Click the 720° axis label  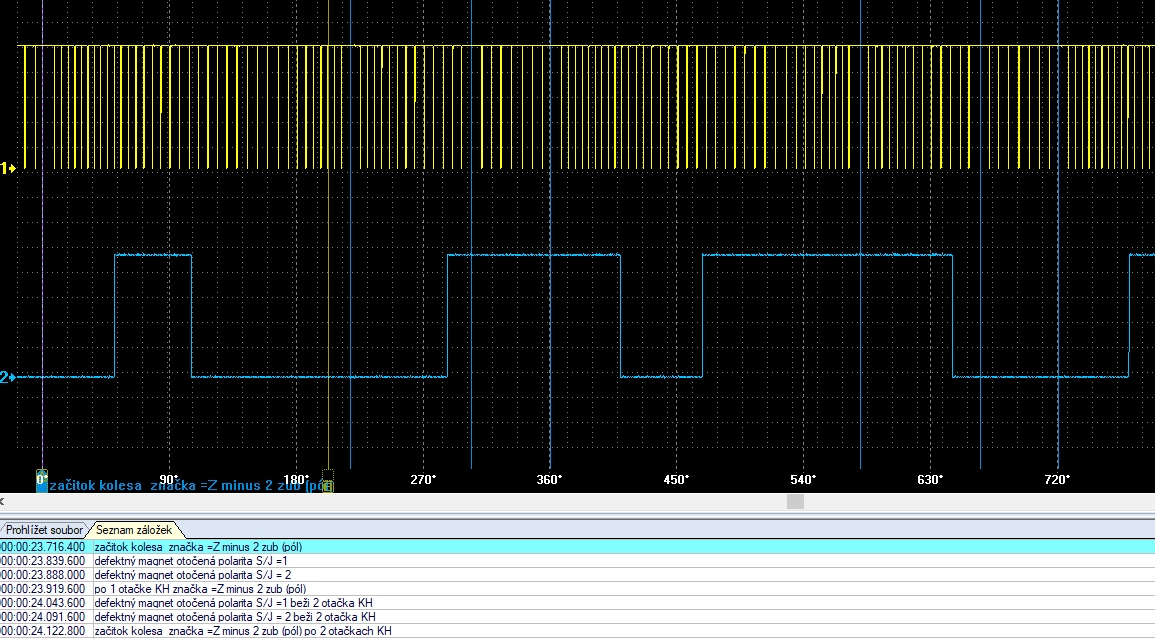1057,480
